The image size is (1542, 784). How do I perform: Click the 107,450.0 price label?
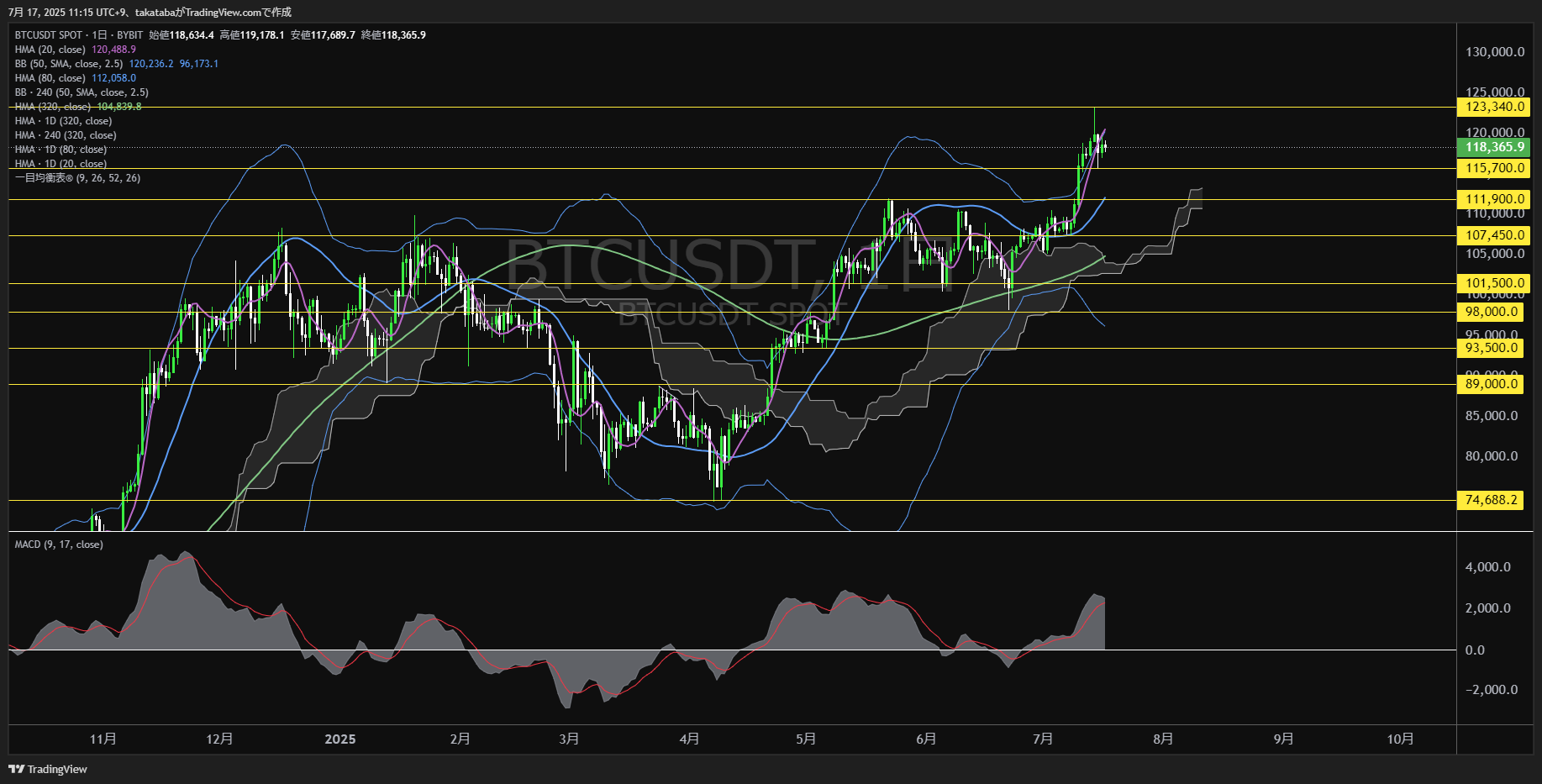pos(1494,235)
